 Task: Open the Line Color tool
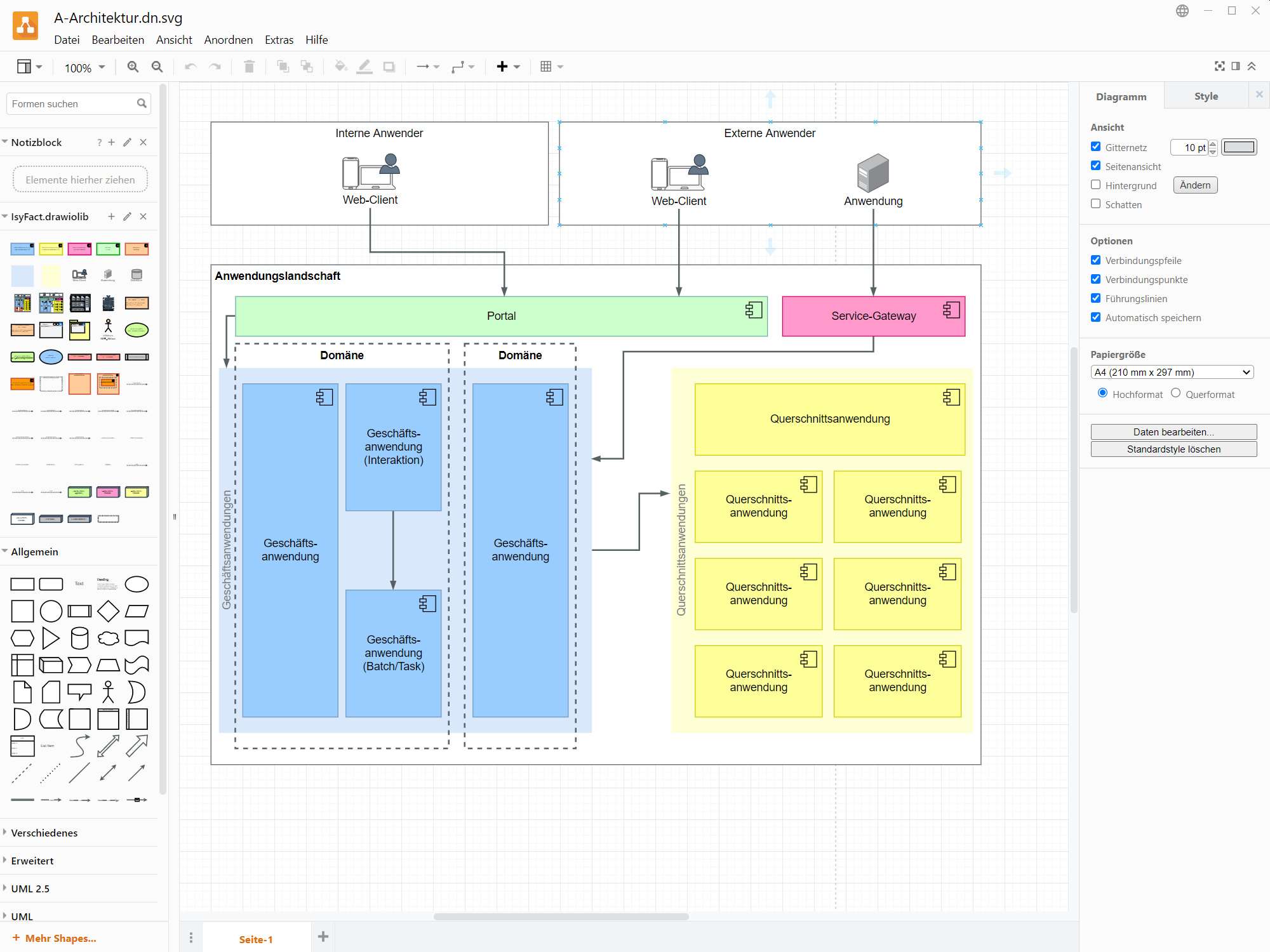(364, 67)
